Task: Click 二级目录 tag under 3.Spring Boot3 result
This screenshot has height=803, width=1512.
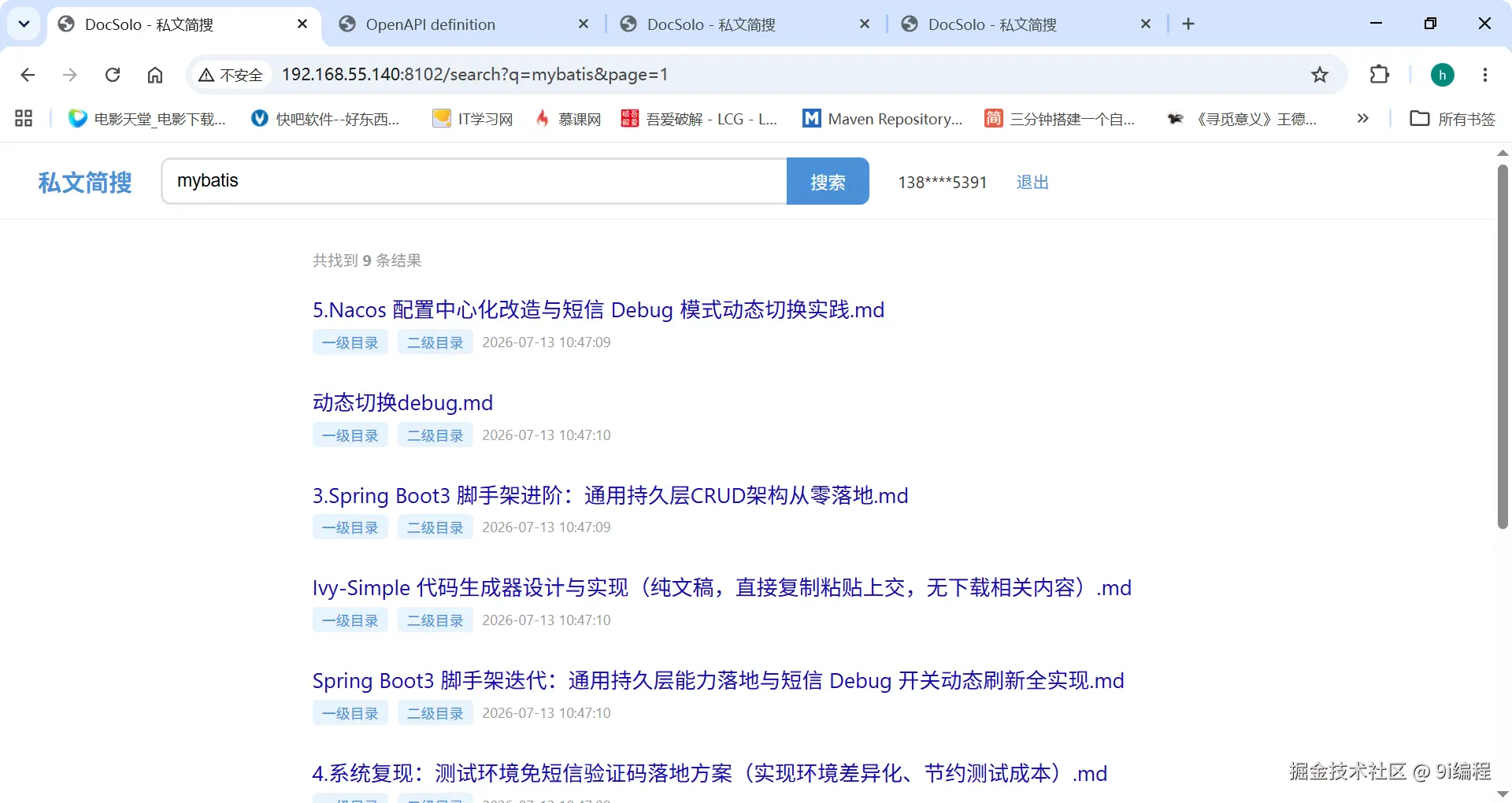Action: 435,527
